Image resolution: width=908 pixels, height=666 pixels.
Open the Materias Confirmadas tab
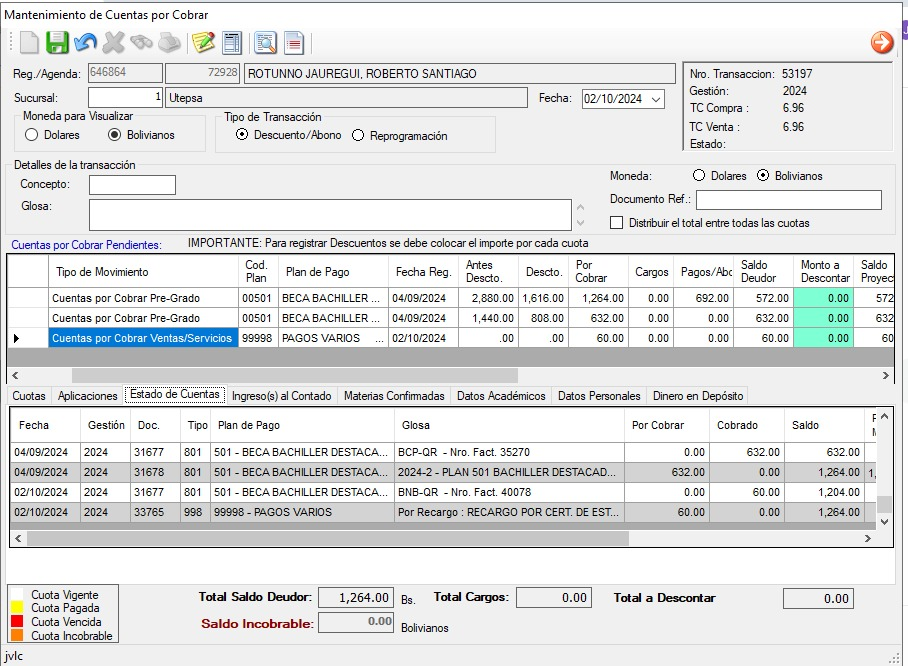[x=394, y=396]
